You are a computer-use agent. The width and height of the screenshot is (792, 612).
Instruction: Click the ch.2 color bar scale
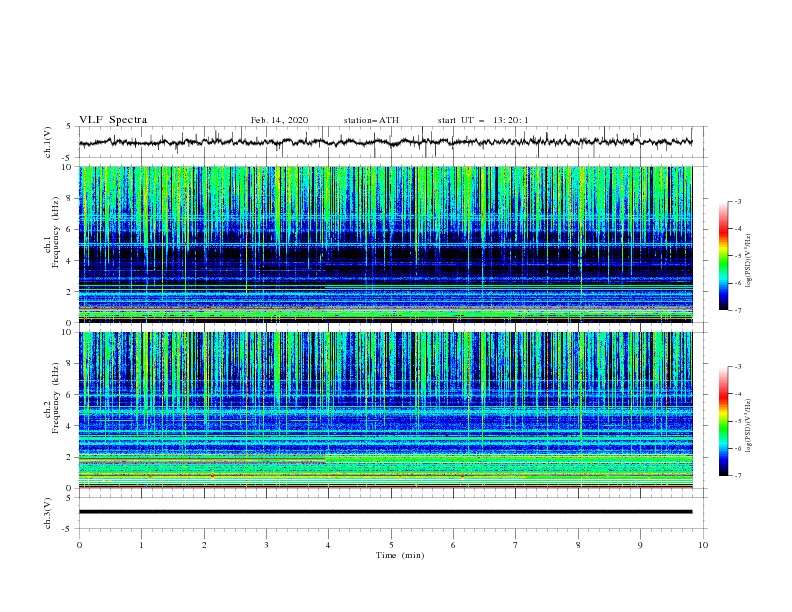click(x=723, y=421)
